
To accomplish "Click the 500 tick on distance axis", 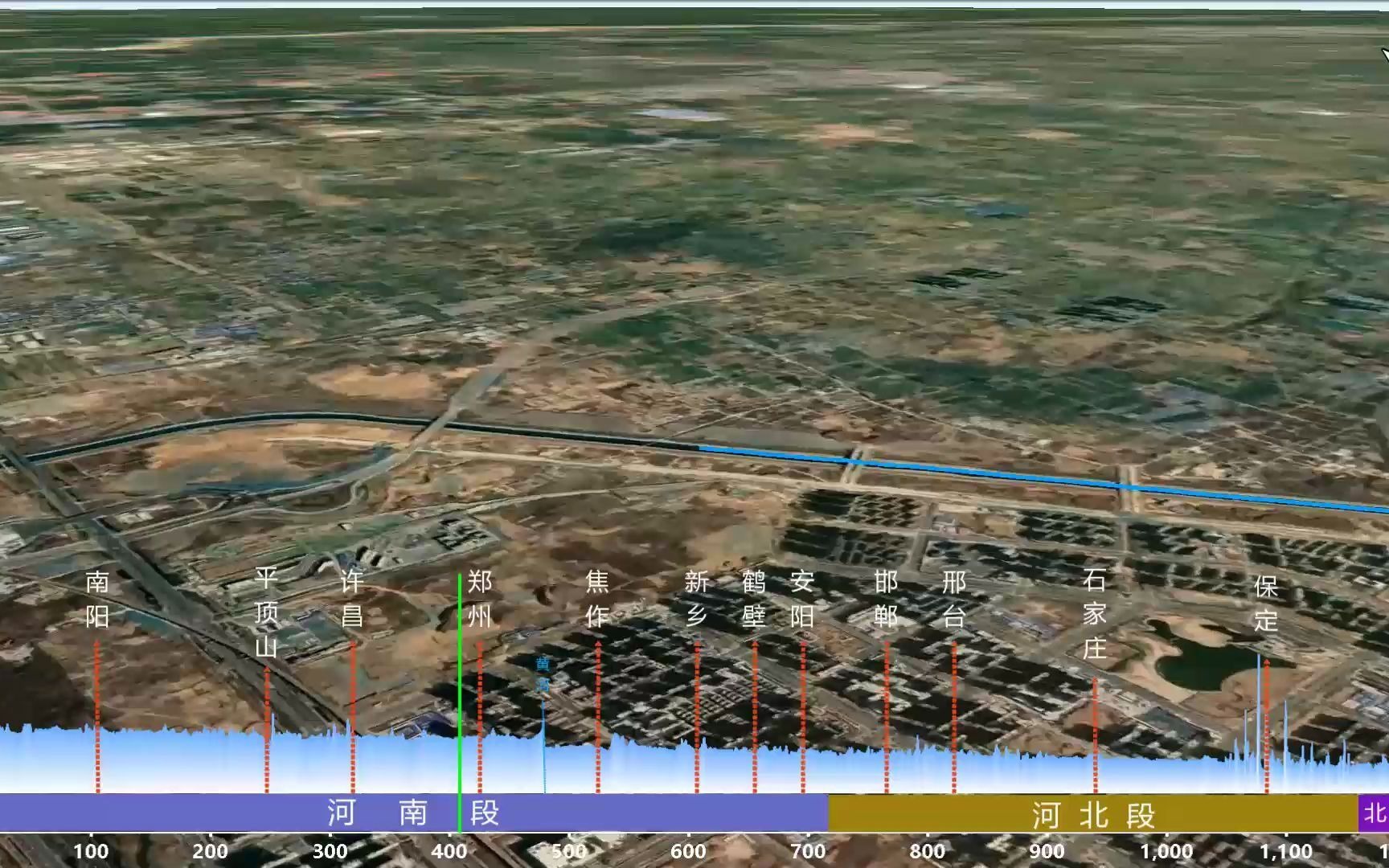I will coord(568,851).
